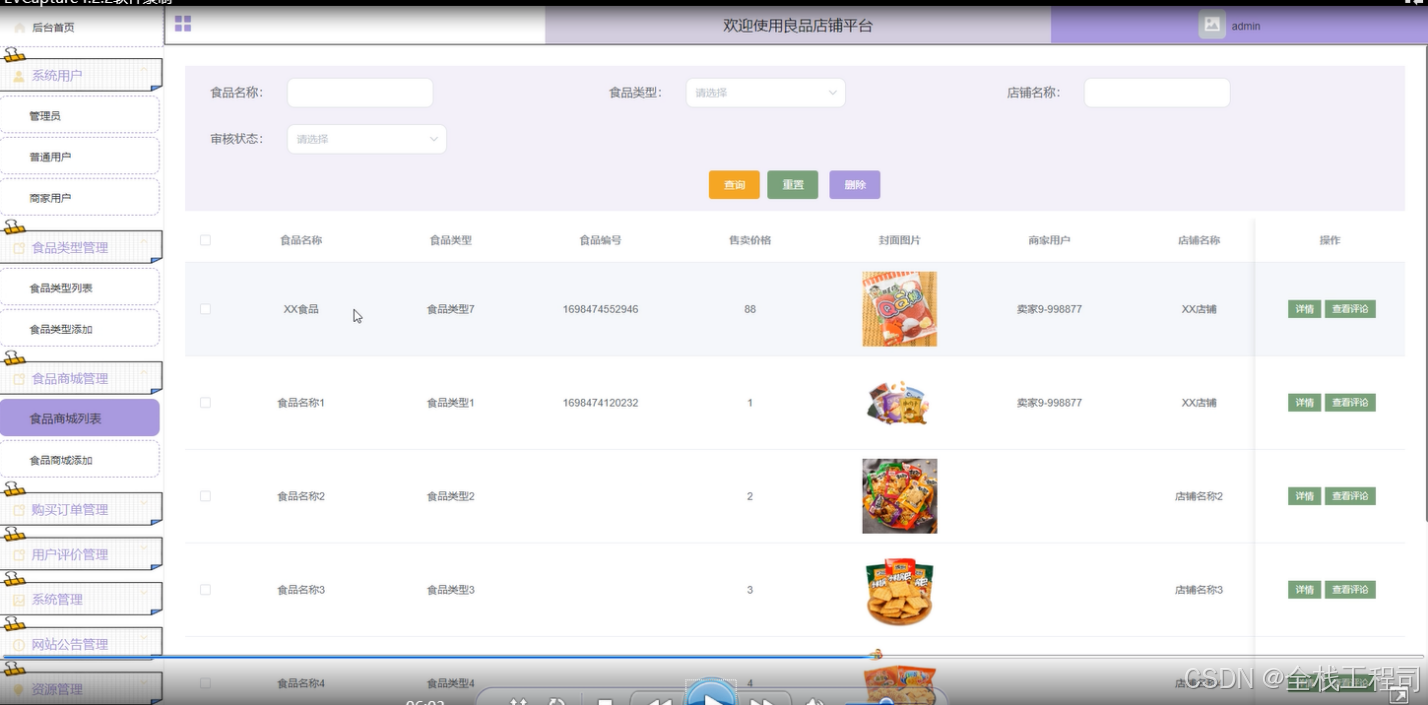Click 卖家9-998877 in XX食品 row

point(1049,309)
